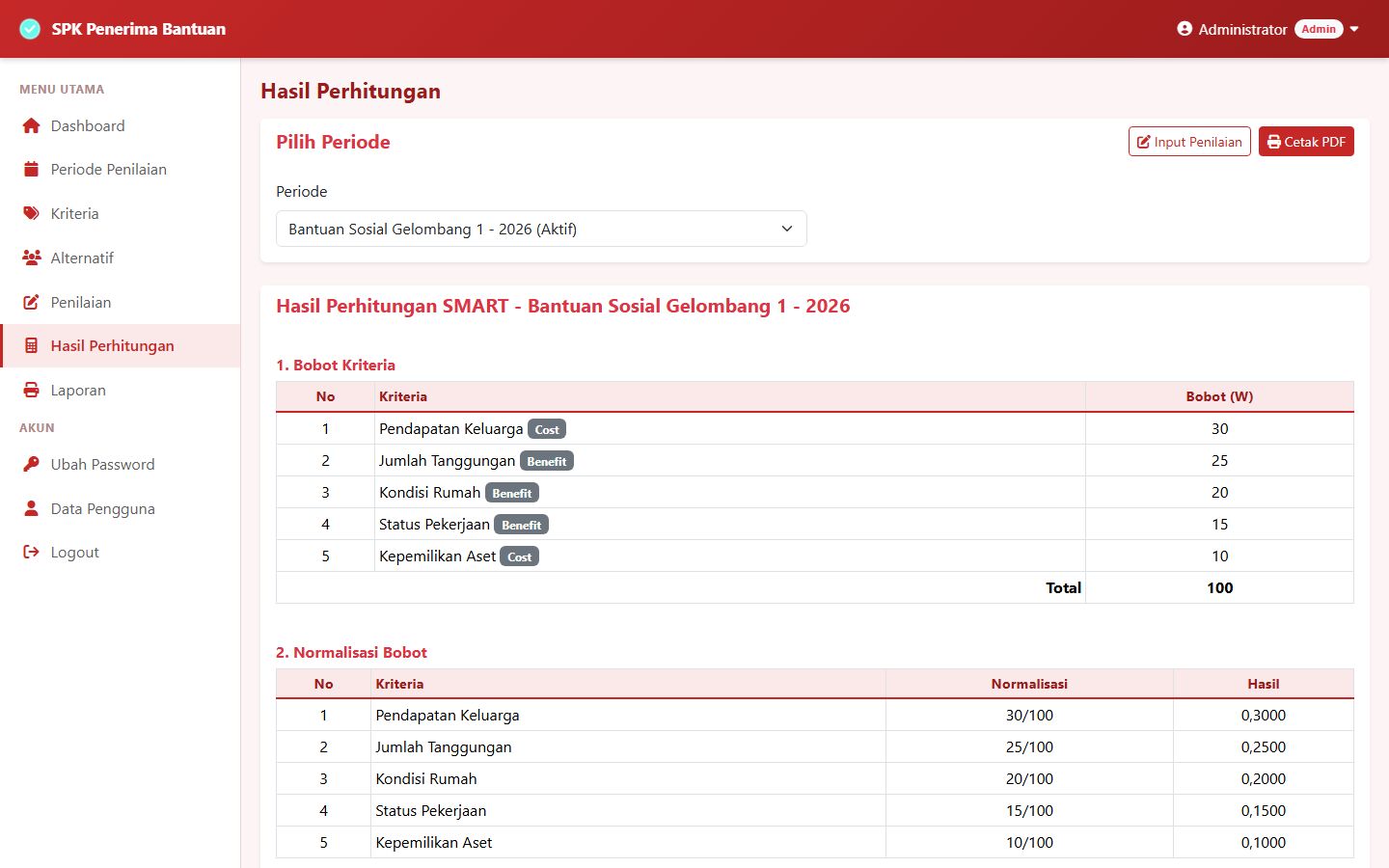The height and width of the screenshot is (868, 1389).
Task: Click Cetak PDF button
Action: pos(1306,142)
